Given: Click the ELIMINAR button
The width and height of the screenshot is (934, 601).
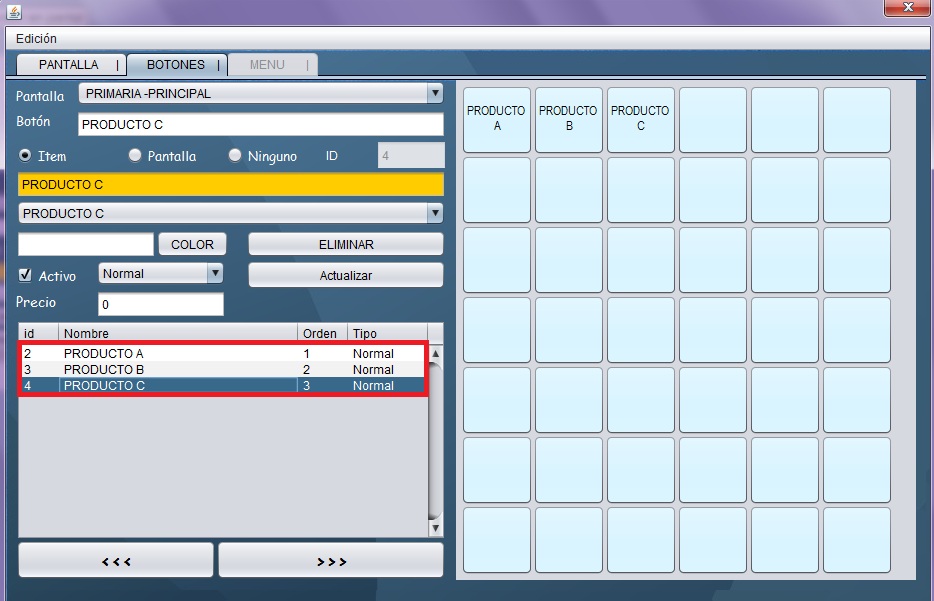Looking at the screenshot, I should click(x=345, y=244).
